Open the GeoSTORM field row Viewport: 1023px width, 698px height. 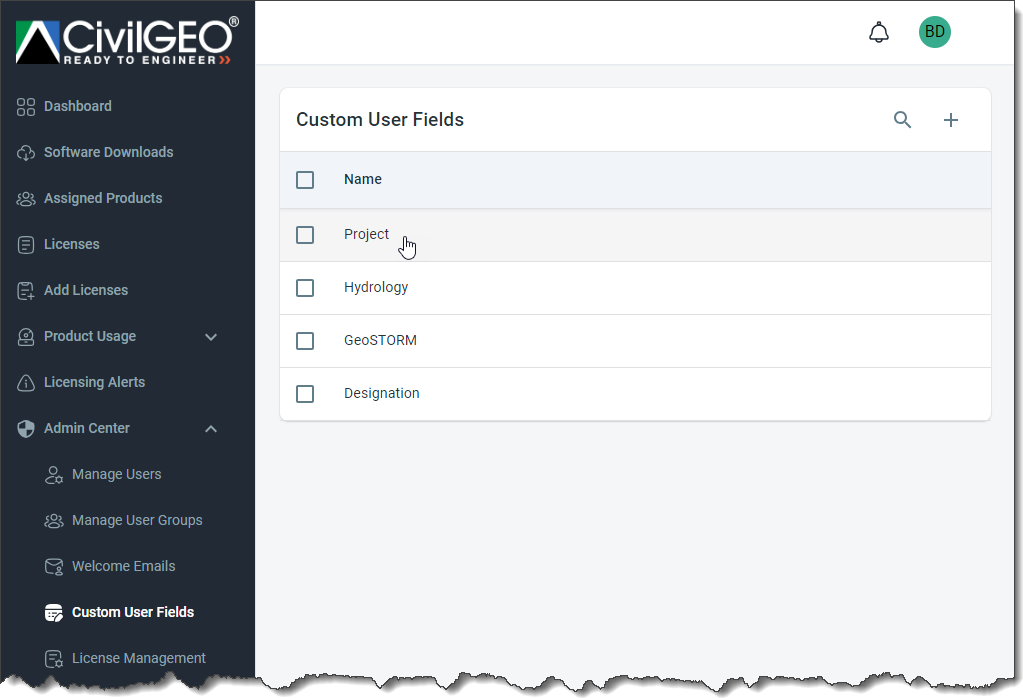635,341
